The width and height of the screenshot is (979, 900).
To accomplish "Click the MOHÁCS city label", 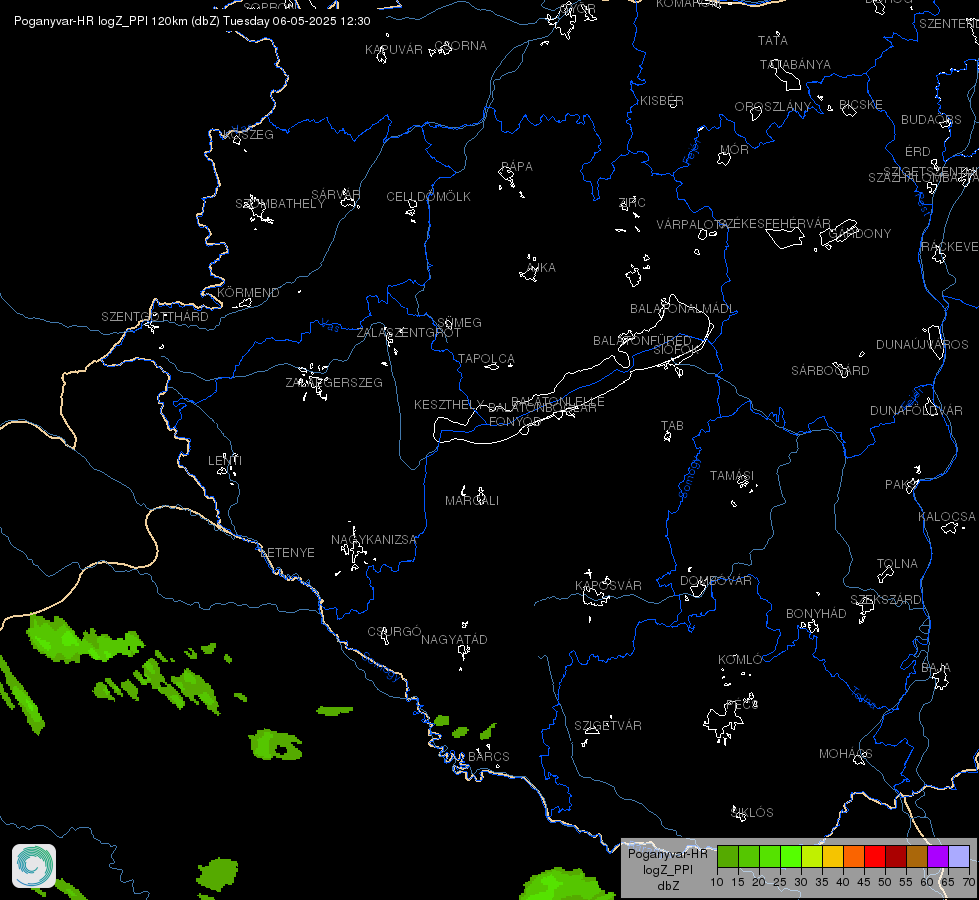I will tap(845, 754).
